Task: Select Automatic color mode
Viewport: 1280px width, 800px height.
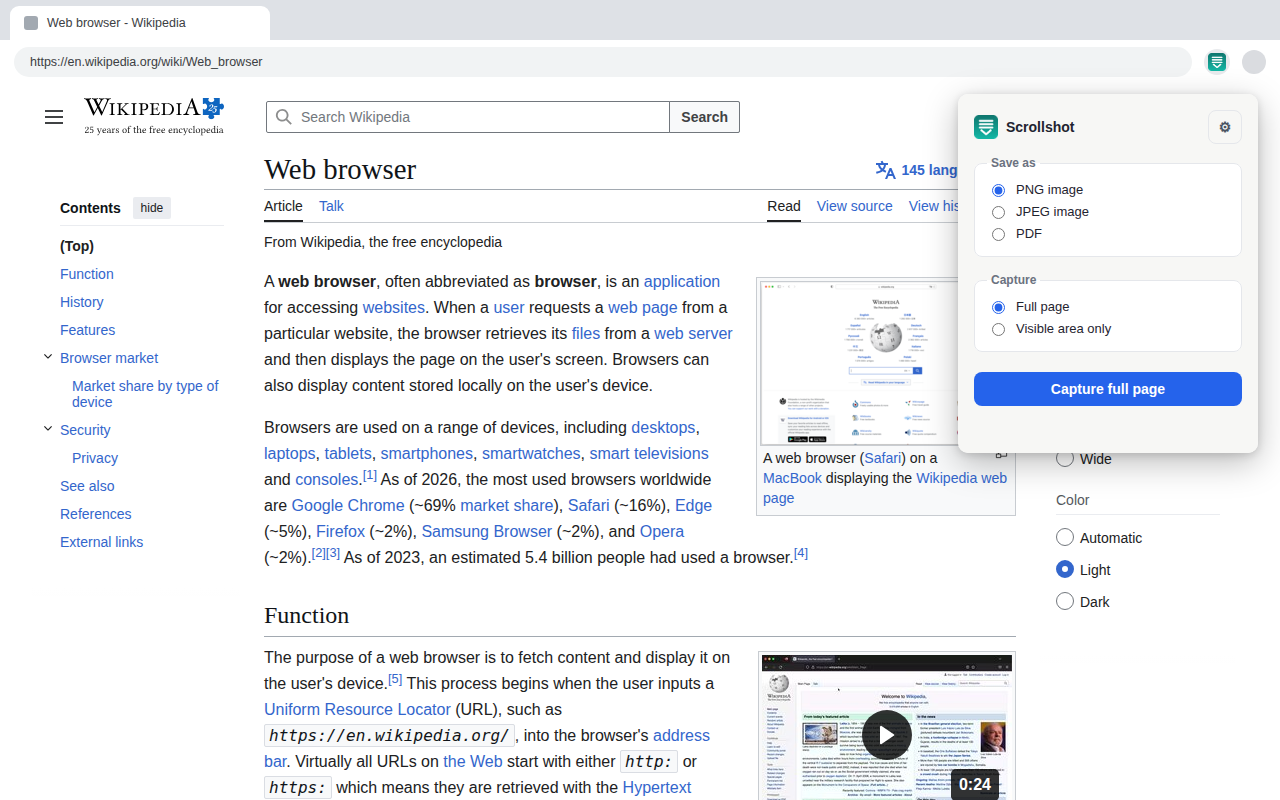Action: click(x=1065, y=538)
